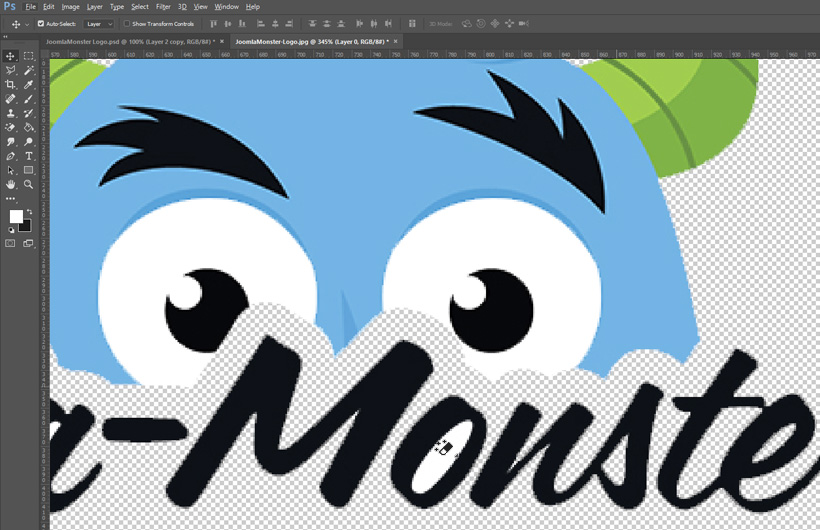This screenshot has width=820, height=530.
Task: Click the Align Bottom Edges icon
Action: click(242, 24)
